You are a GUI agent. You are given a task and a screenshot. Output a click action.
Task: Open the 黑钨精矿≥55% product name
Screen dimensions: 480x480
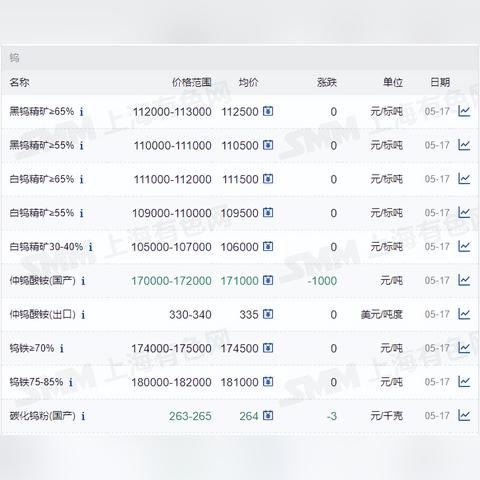42,145
